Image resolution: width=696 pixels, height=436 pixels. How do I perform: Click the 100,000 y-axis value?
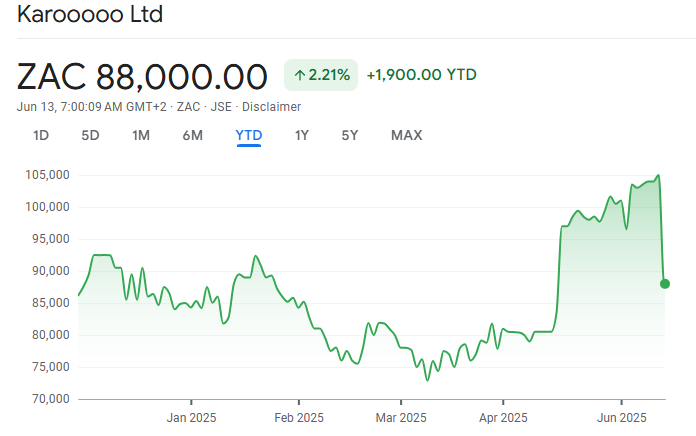point(47,207)
